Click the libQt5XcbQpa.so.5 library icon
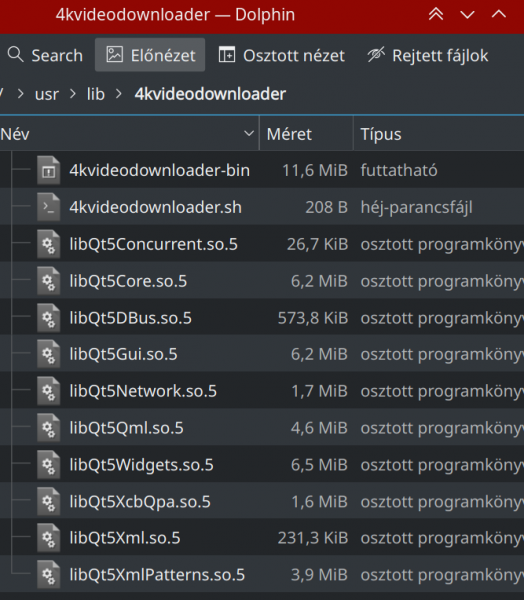Viewport: 524px width, 600px height. pyautogui.click(x=49, y=501)
